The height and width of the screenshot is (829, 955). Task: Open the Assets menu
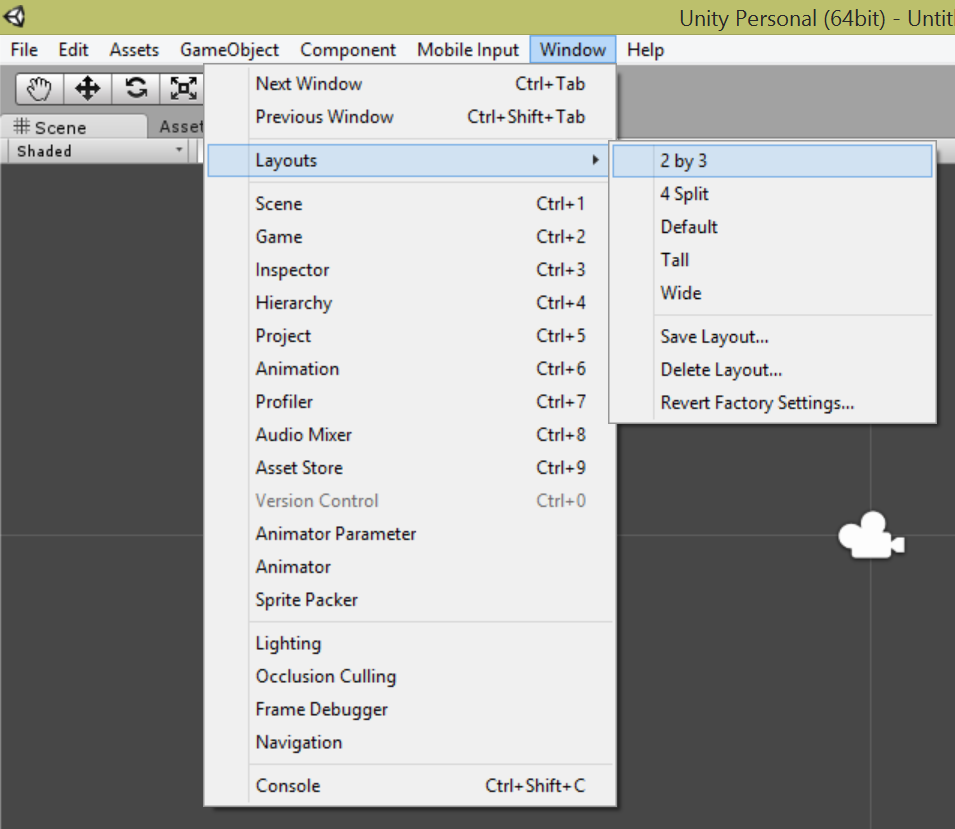tap(134, 49)
